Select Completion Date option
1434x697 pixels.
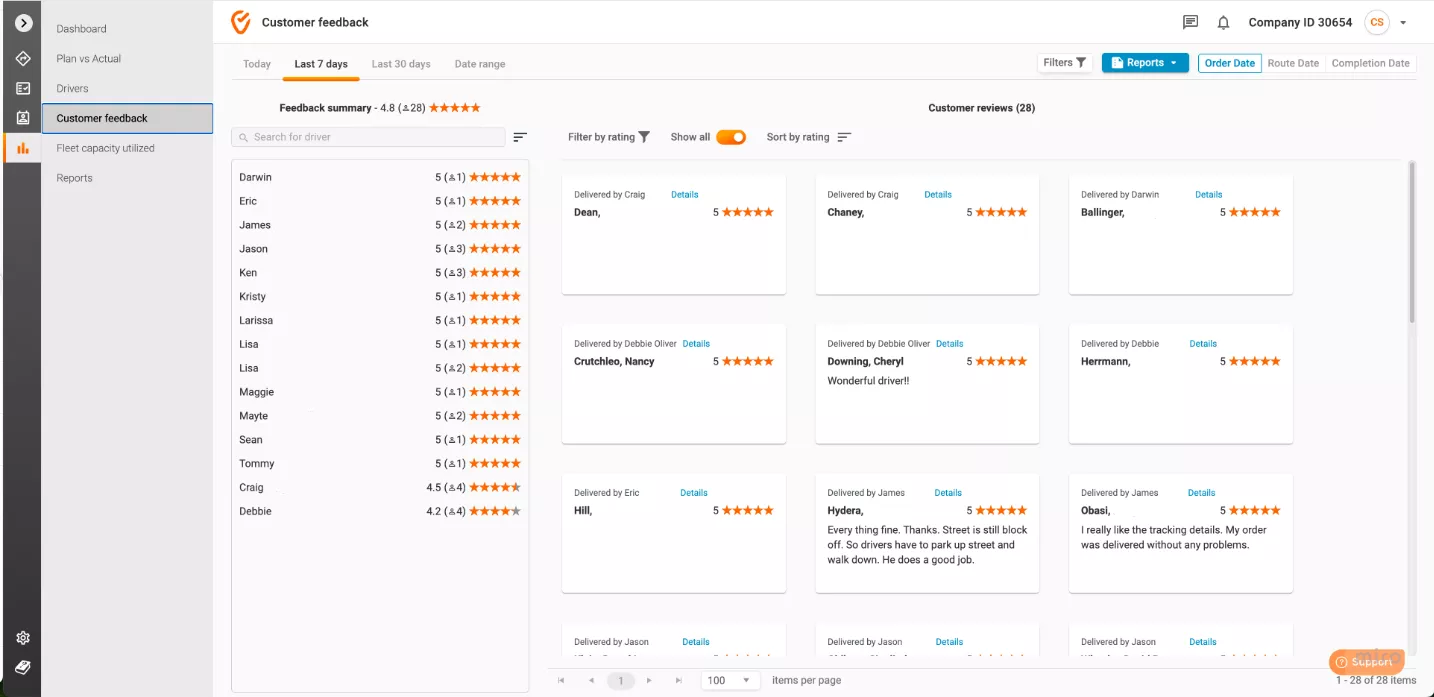1371,63
